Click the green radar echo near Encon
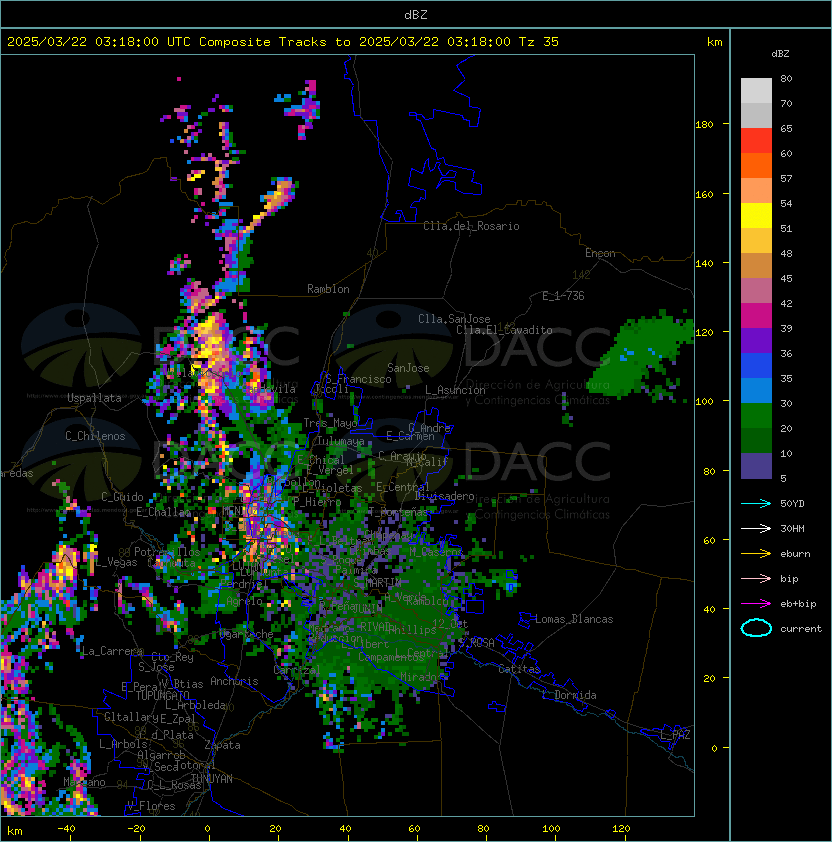The height and width of the screenshot is (842, 832). (x=642, y=352)
